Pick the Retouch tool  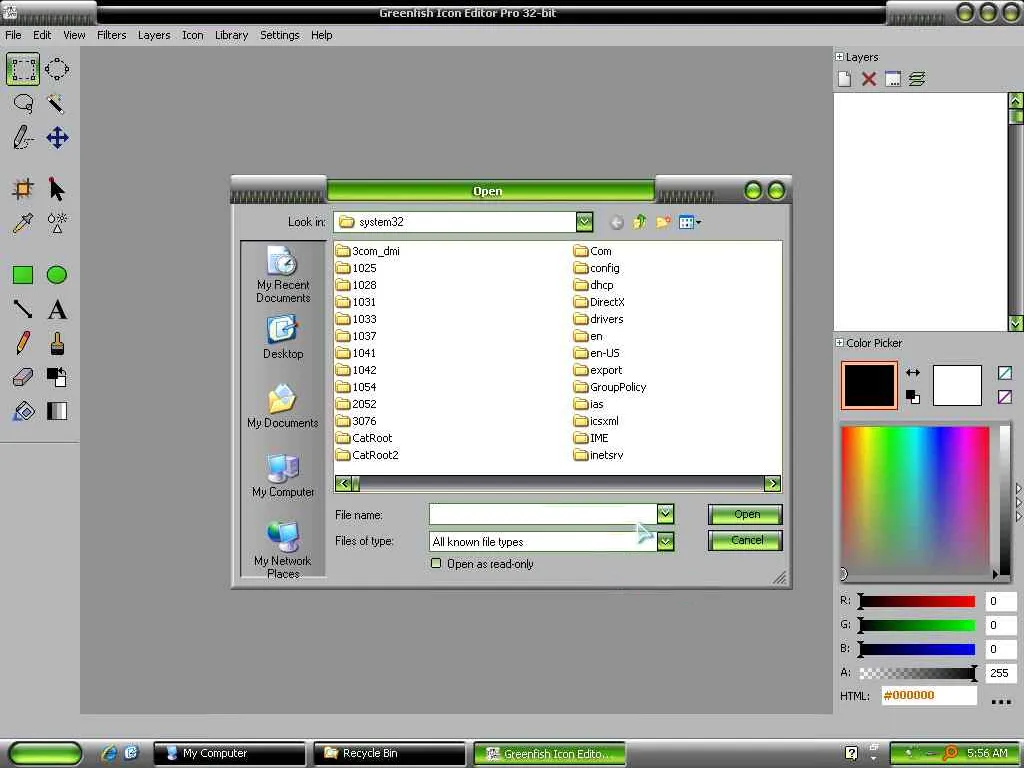57,223
